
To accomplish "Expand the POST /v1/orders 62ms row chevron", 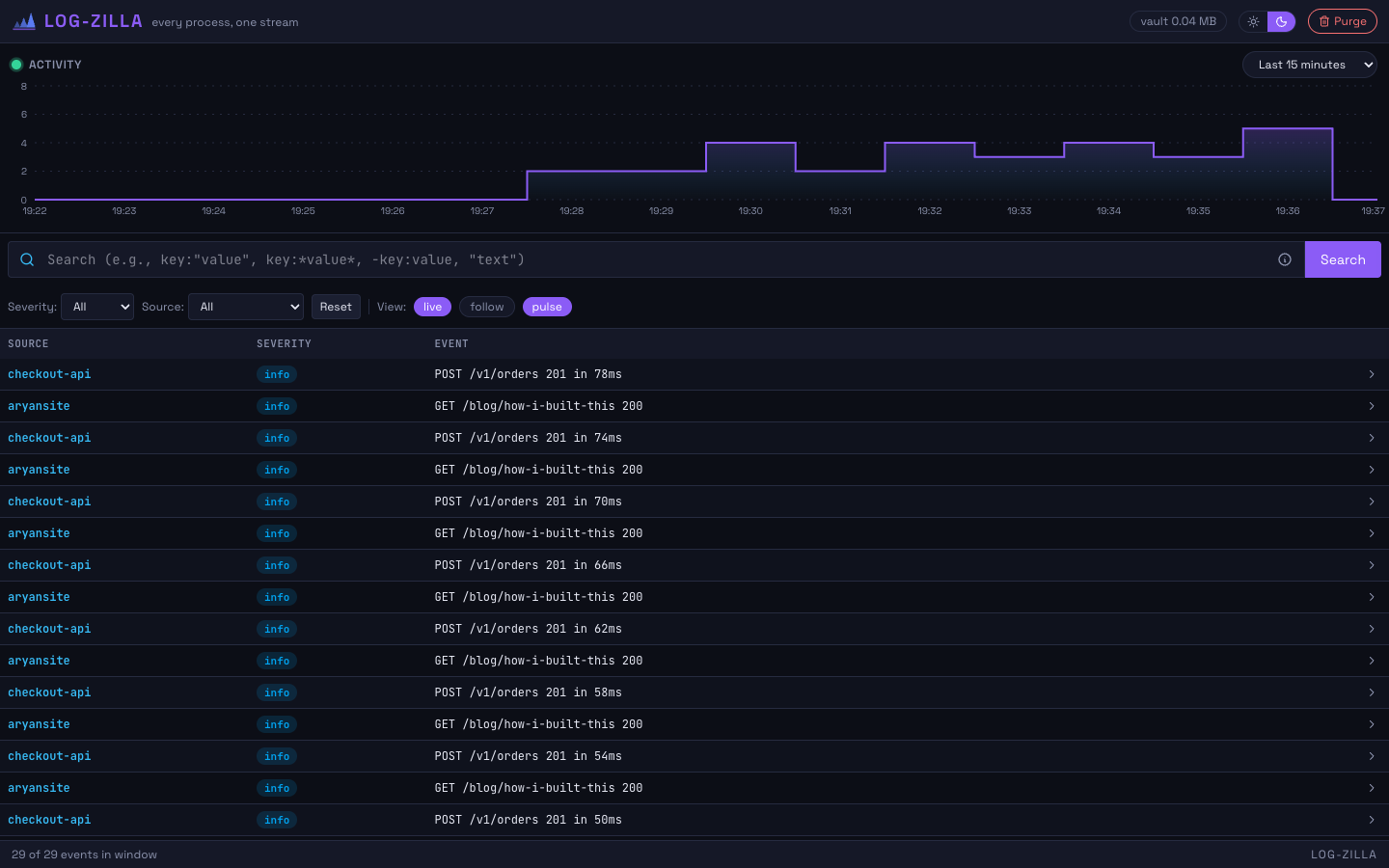I will click(x=1372, y=629).
